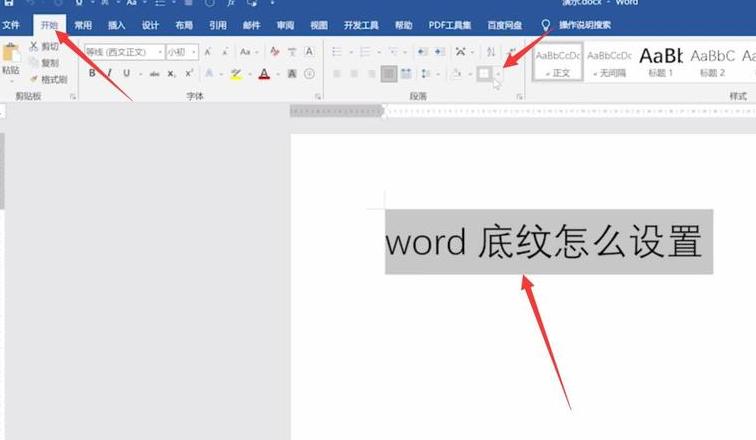Viewport: 756px width, 440px height.
Task: Switch to the 设计 (Design) tab
Action: [x=150, y=25]
